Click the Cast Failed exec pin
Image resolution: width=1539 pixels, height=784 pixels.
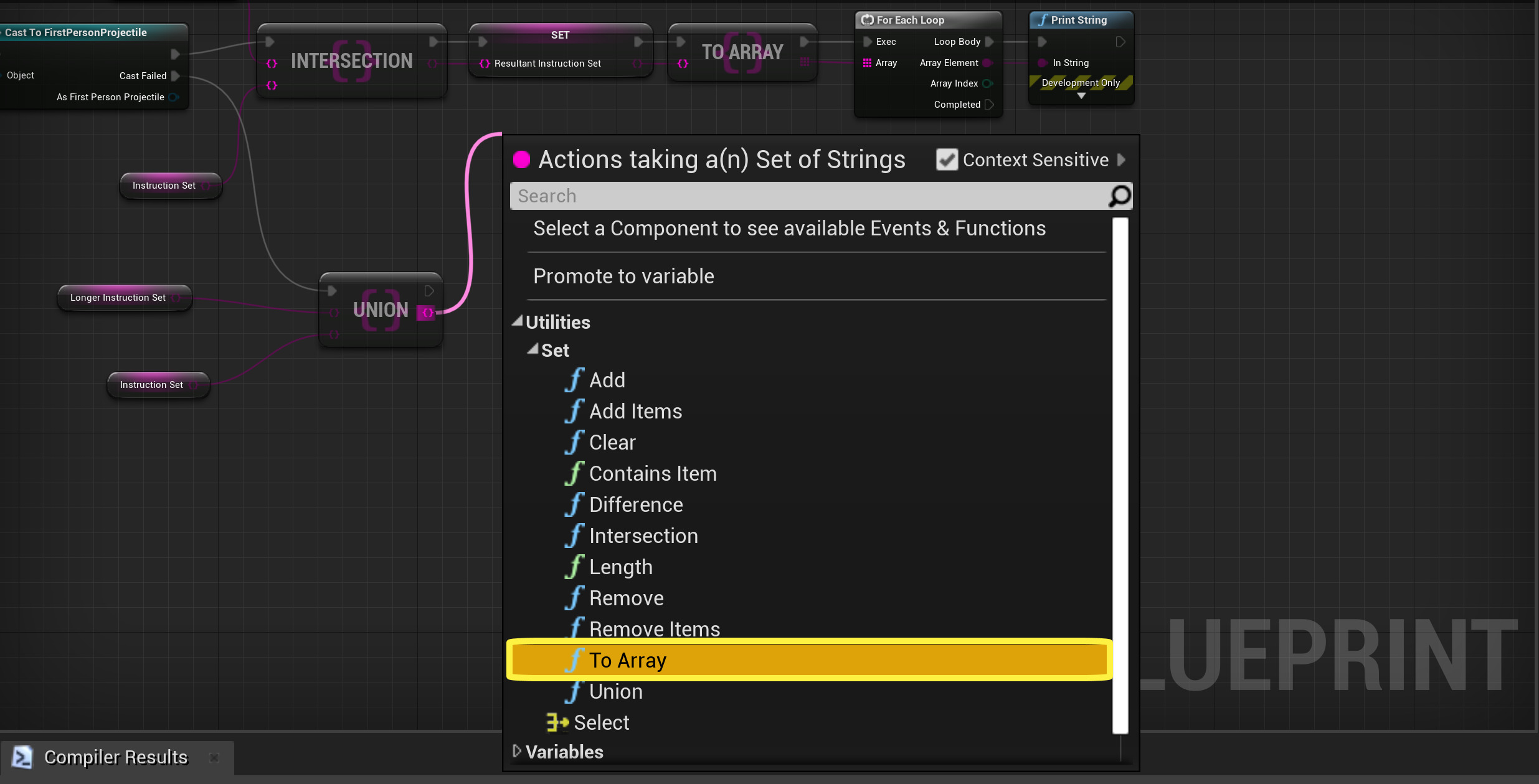(176, 76)
